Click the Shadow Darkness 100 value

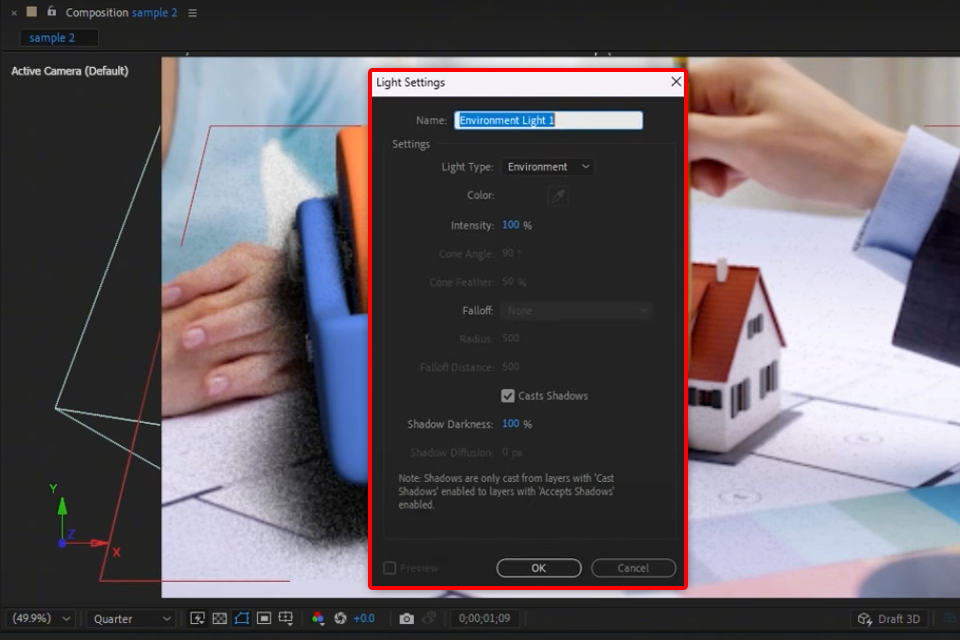click(x=511, y=424)
